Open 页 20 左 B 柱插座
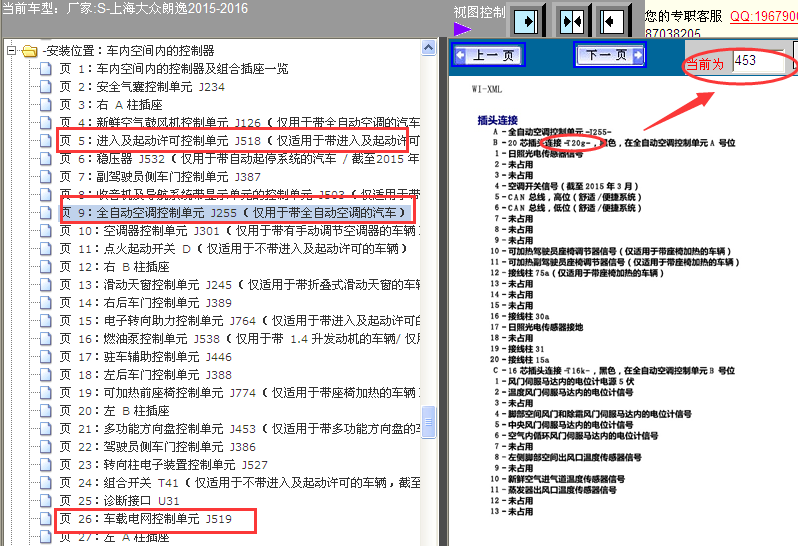This screenshot has height=546, width=798. (x=115, y=411)
